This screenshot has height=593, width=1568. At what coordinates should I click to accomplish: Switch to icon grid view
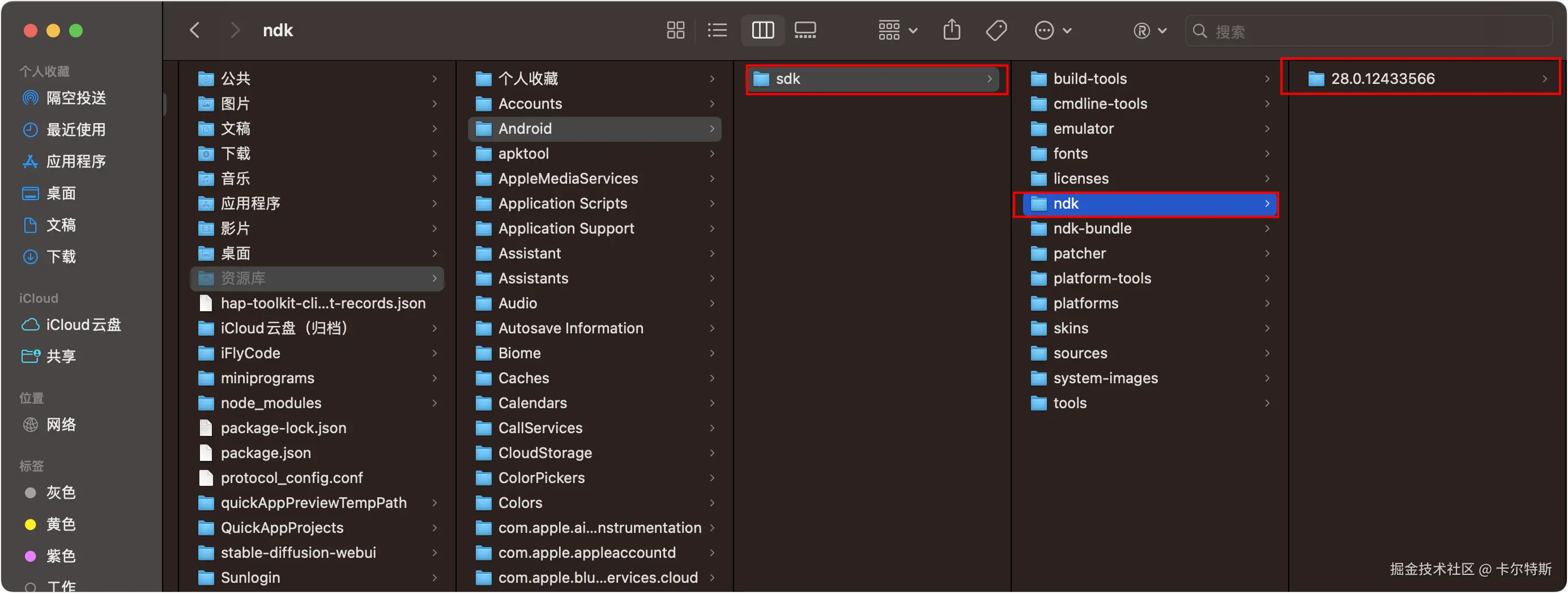click(x=675, y=30)
